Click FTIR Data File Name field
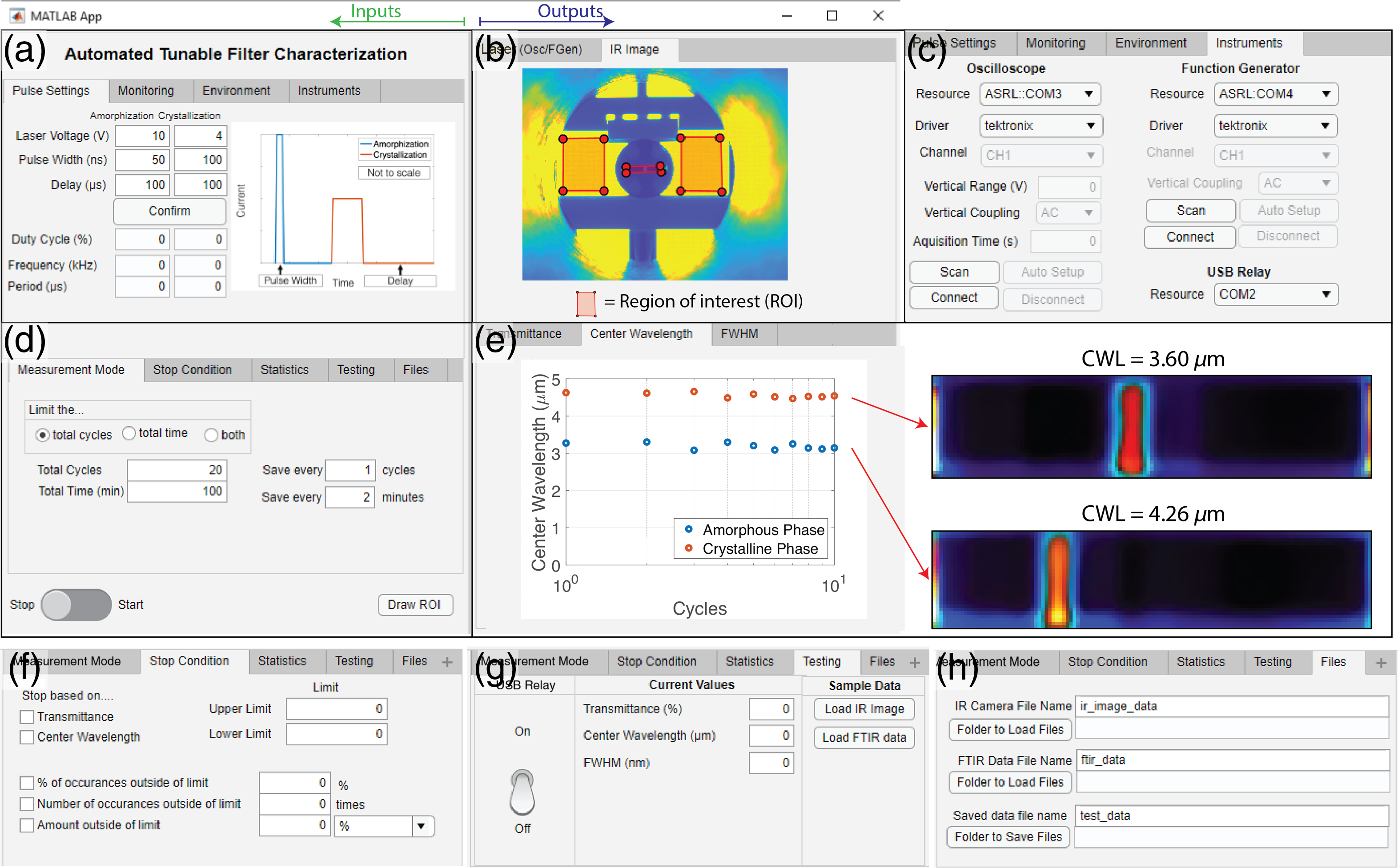Screen dimensions: 1398x868 1232,760
